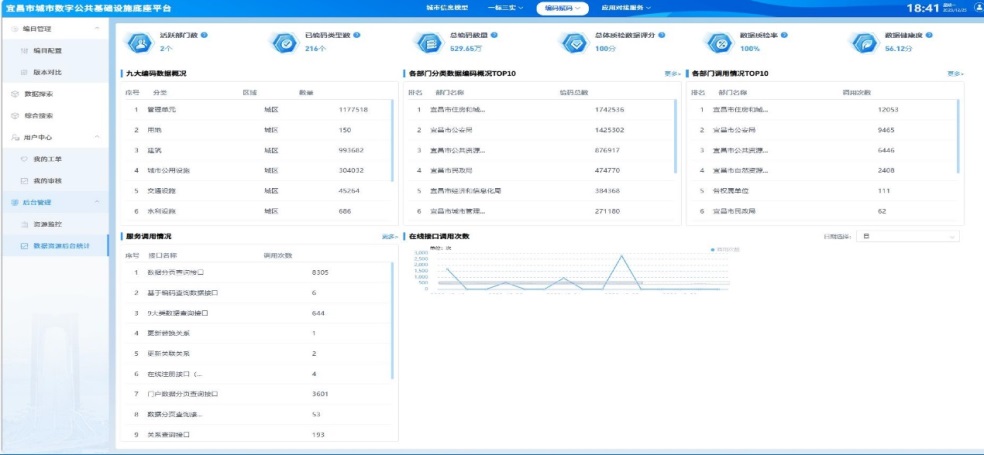Click the 数据质检率 percent icon
This screenshot has height=455, width=984.
pyautogui.click(x=718, y=42)
